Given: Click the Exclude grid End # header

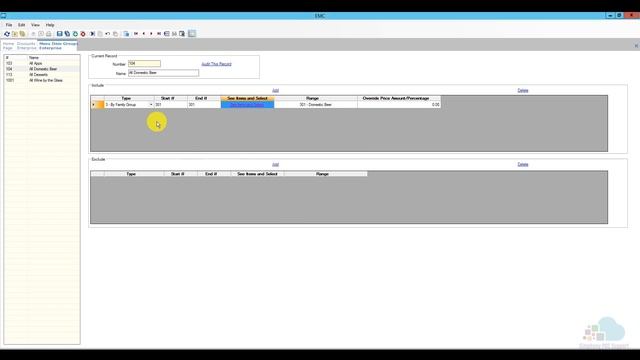Looking at the screenshot, I should pos(214,174).
